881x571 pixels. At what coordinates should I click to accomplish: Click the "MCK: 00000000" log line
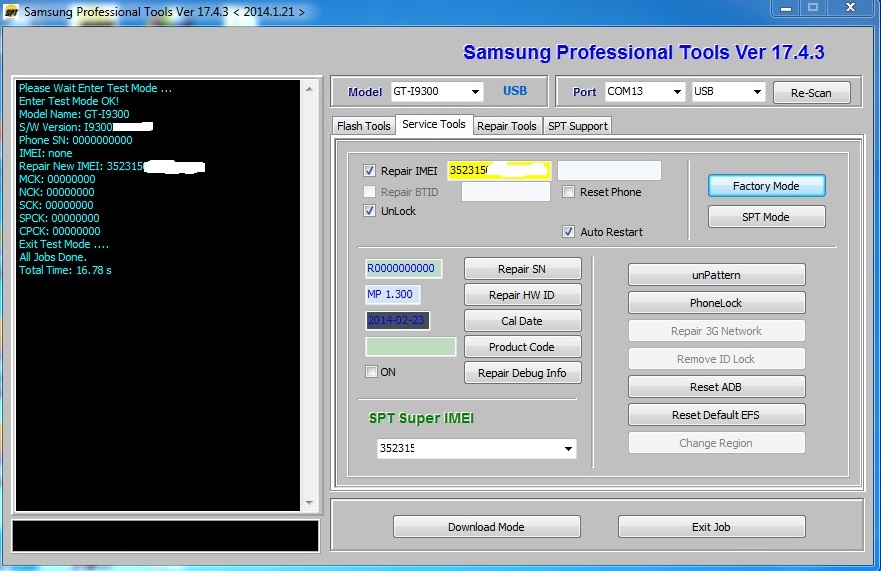coord(57,179)
